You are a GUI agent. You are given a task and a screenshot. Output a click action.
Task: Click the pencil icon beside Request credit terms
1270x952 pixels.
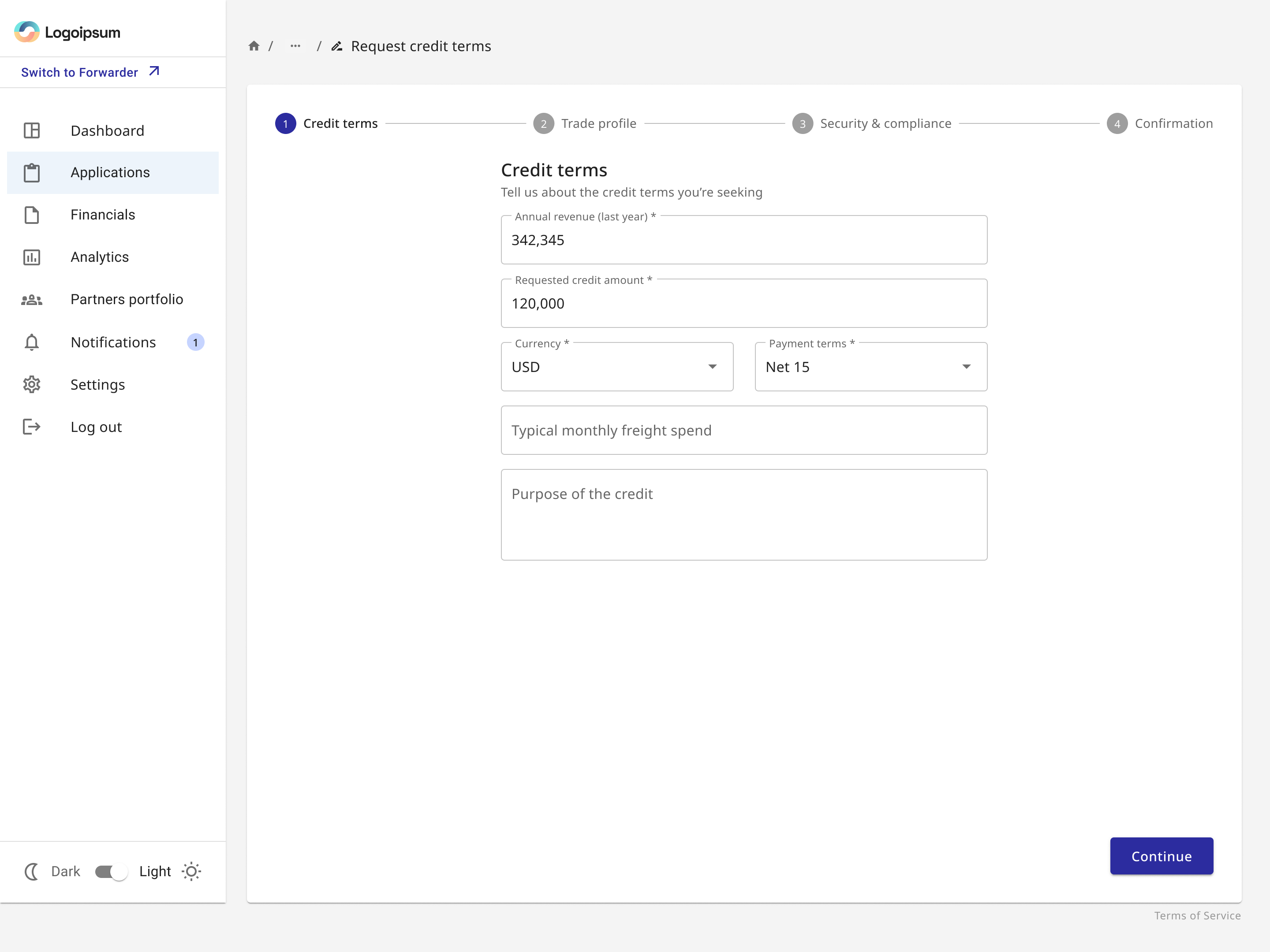[x=337, y=46]
